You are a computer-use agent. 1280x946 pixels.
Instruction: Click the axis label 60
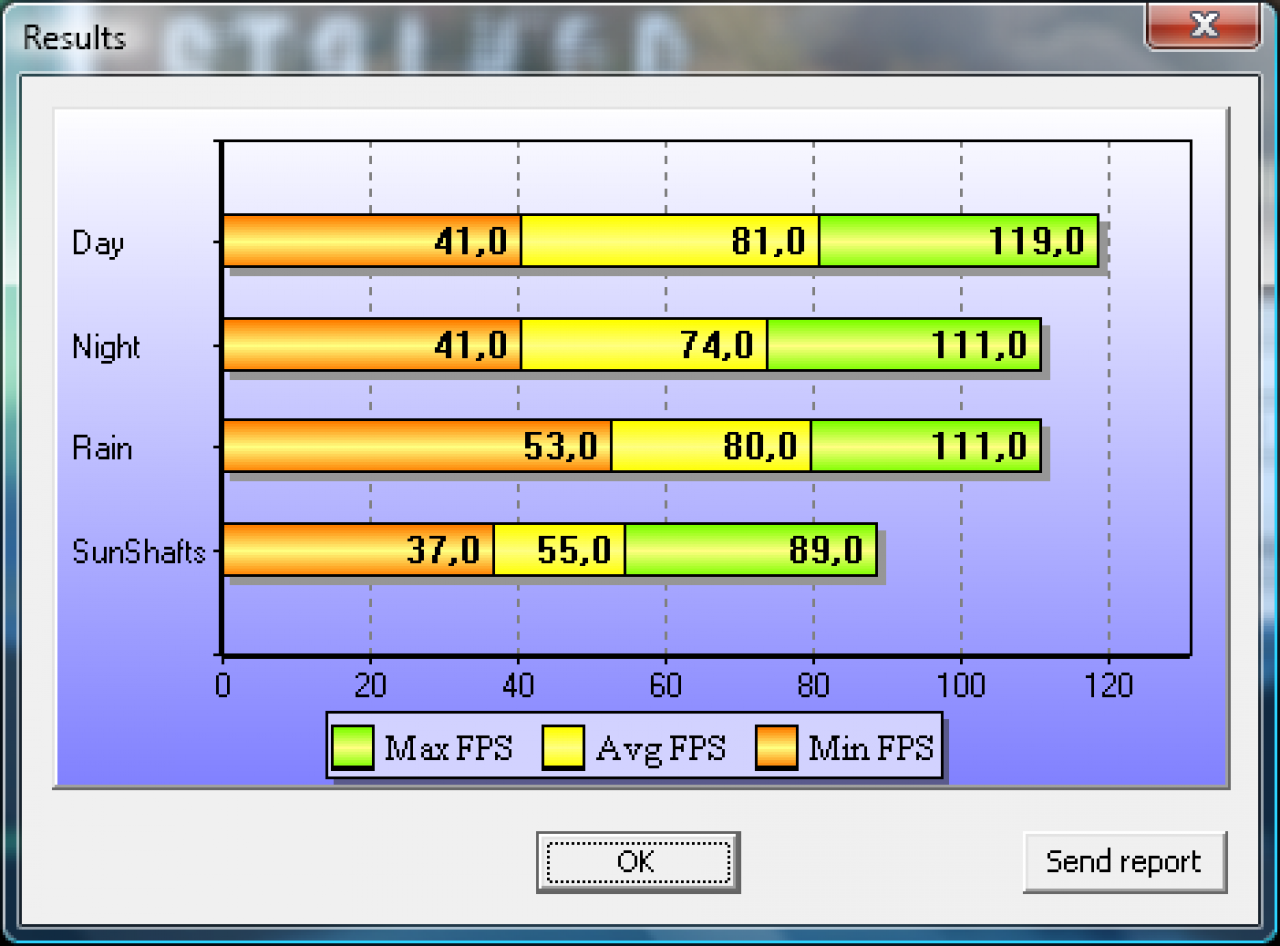pyautogui.click(x=666, y=685)
